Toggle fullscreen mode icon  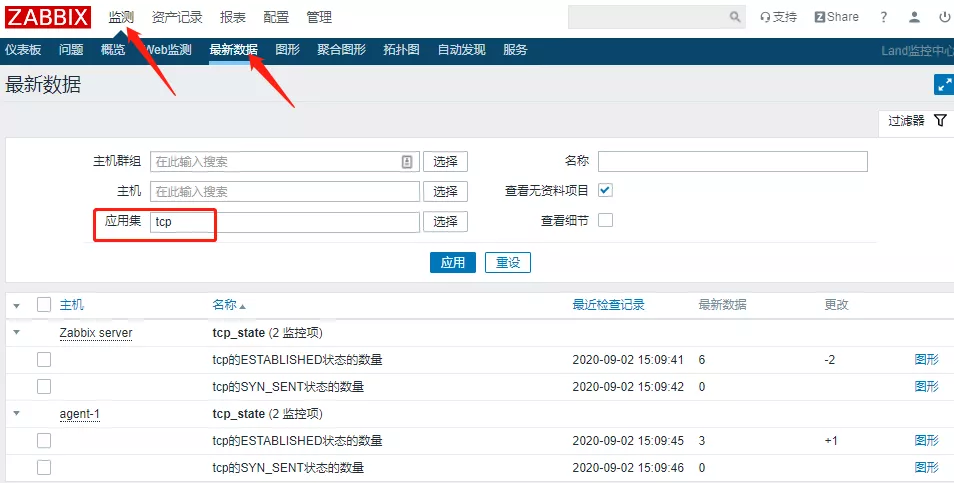pyautogui.click(x=942, y=85)
